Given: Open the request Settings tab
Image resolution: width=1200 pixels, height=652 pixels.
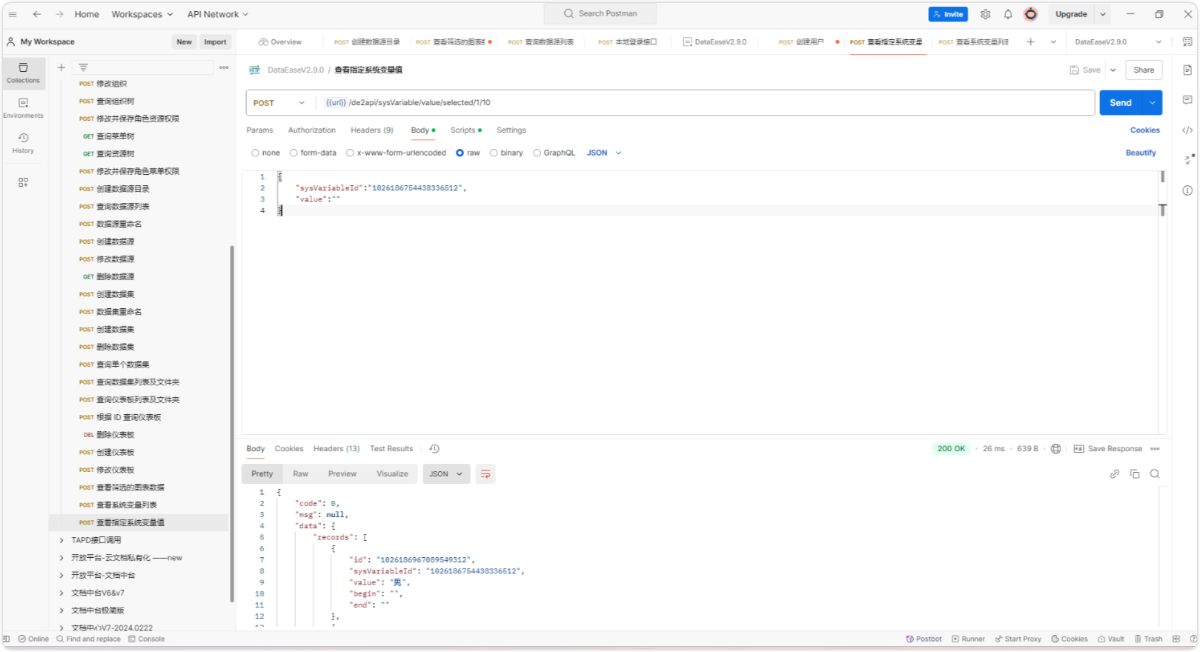Looking at the screenshot, I should (x=511, y=130).
